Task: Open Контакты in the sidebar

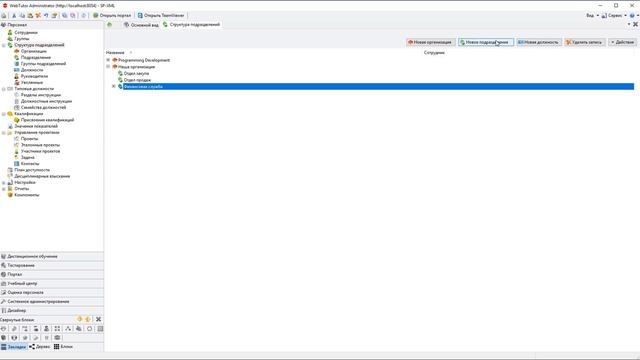Action: click(x=30, y=164)
